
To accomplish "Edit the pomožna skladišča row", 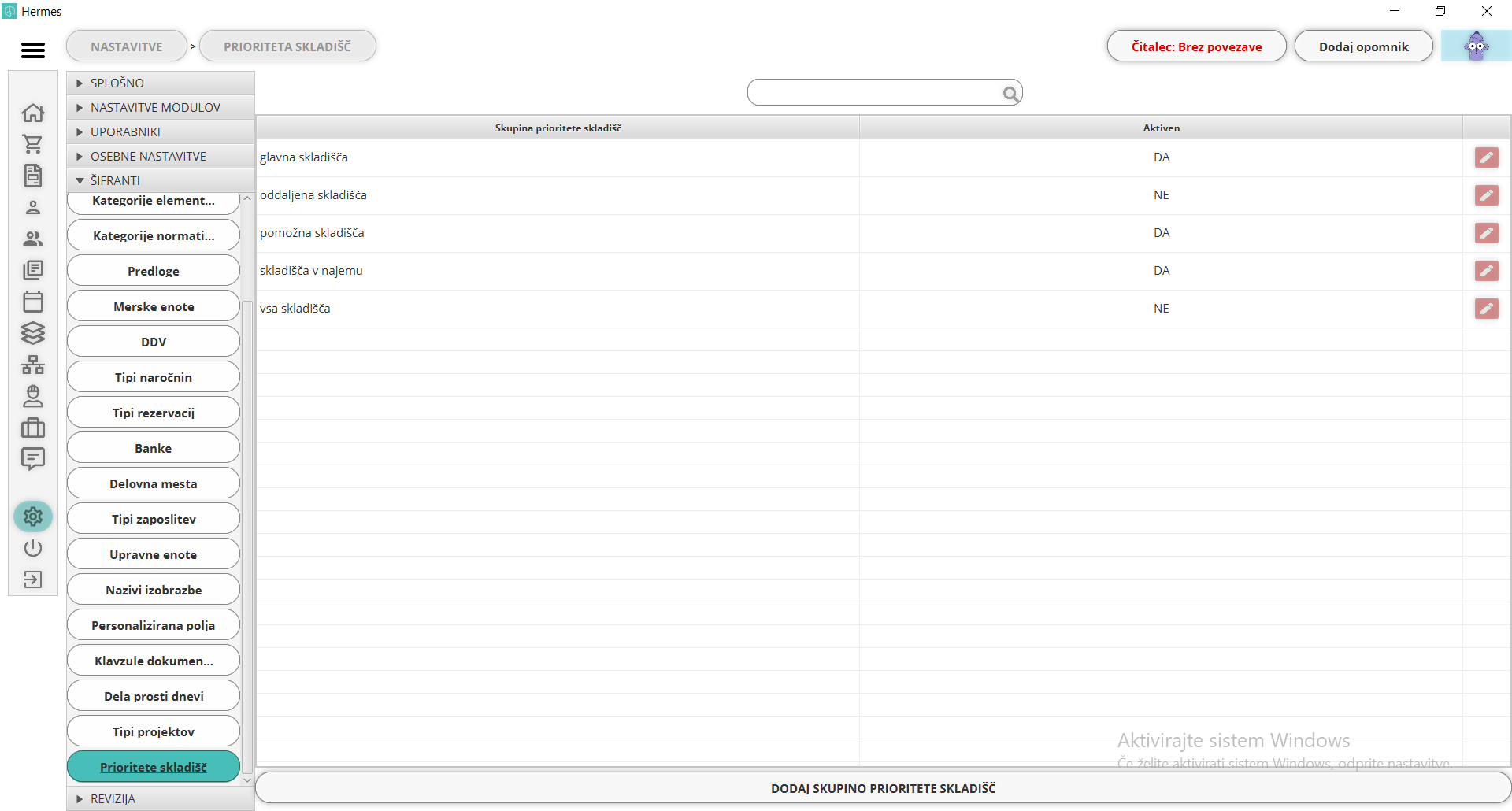I will click(1486, 233).
